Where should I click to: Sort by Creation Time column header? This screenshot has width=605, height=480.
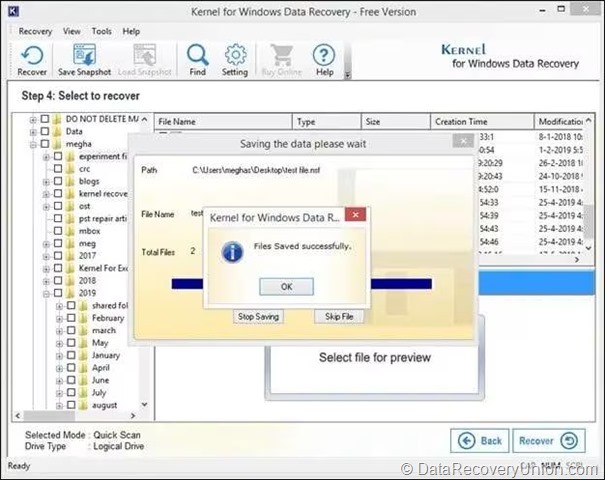point(482,122)
